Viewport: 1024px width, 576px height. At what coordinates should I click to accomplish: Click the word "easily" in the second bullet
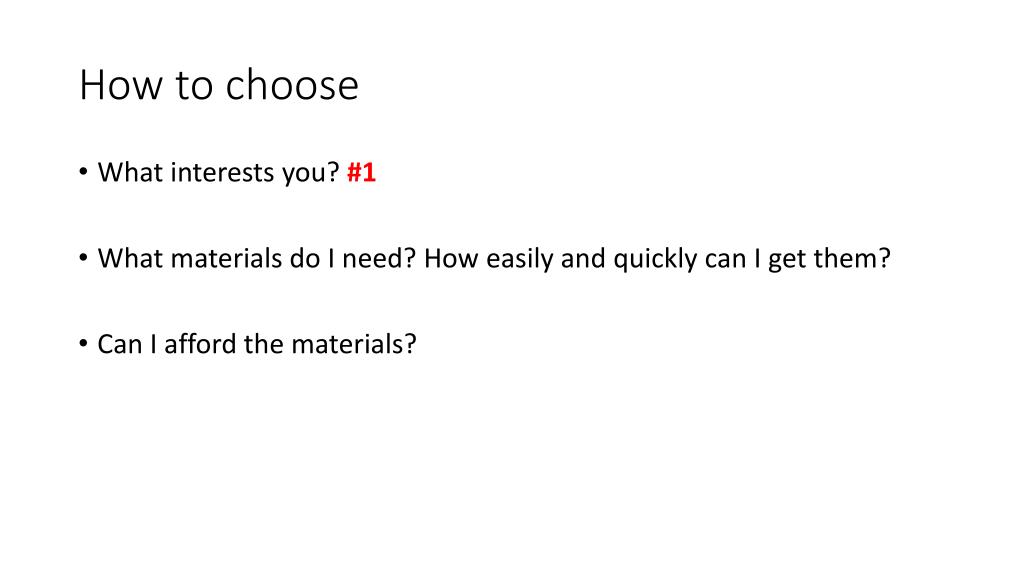519,259
